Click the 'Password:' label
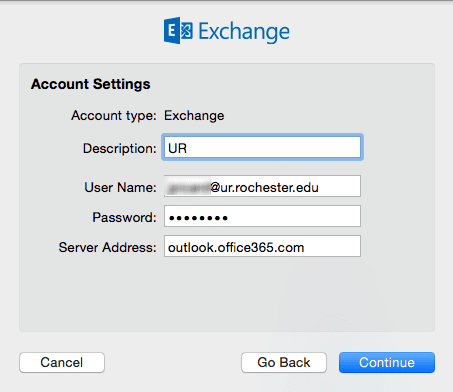This screenshot has height=392, width=453. (x=124, y=217)
